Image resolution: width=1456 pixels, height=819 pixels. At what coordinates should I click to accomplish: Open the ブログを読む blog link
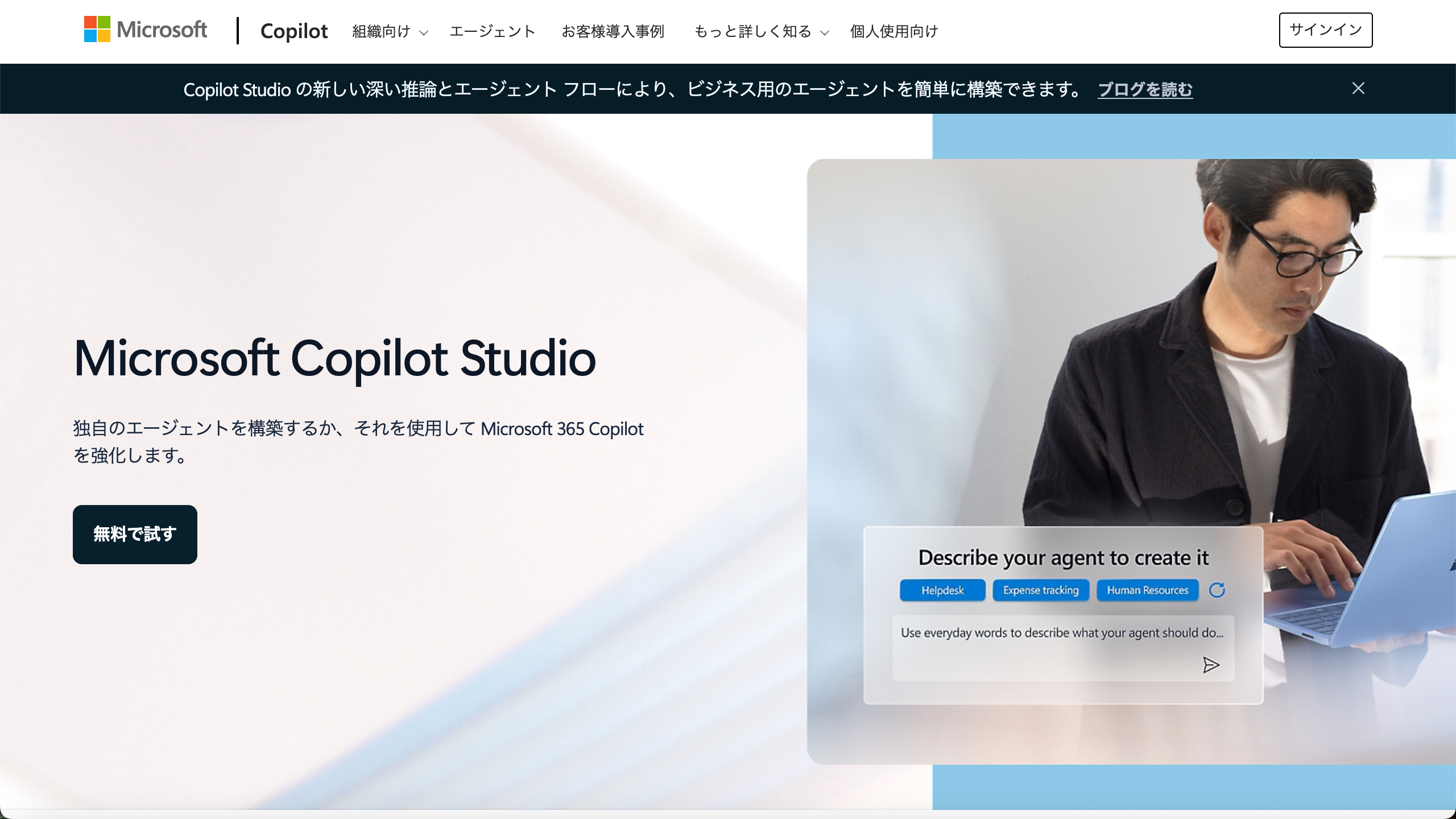click(1145, 90)
